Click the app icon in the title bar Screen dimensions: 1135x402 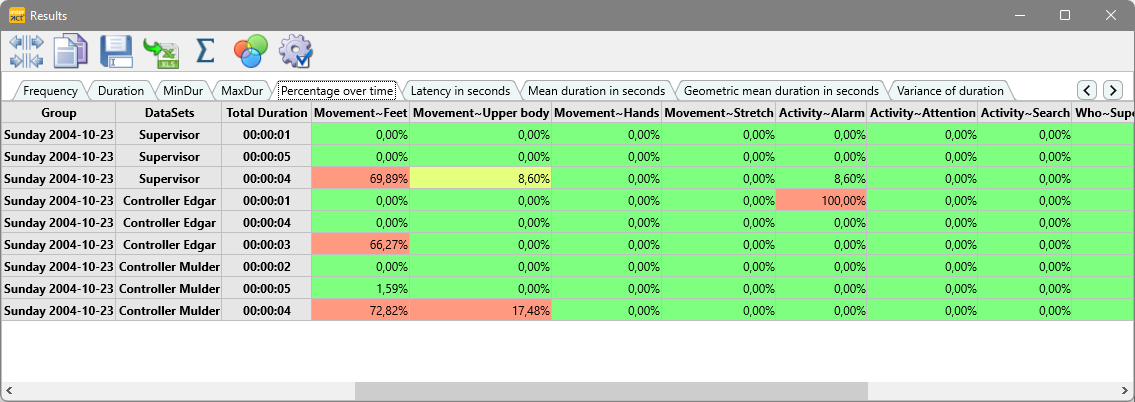pyautogui.click(x=17, y=14)
